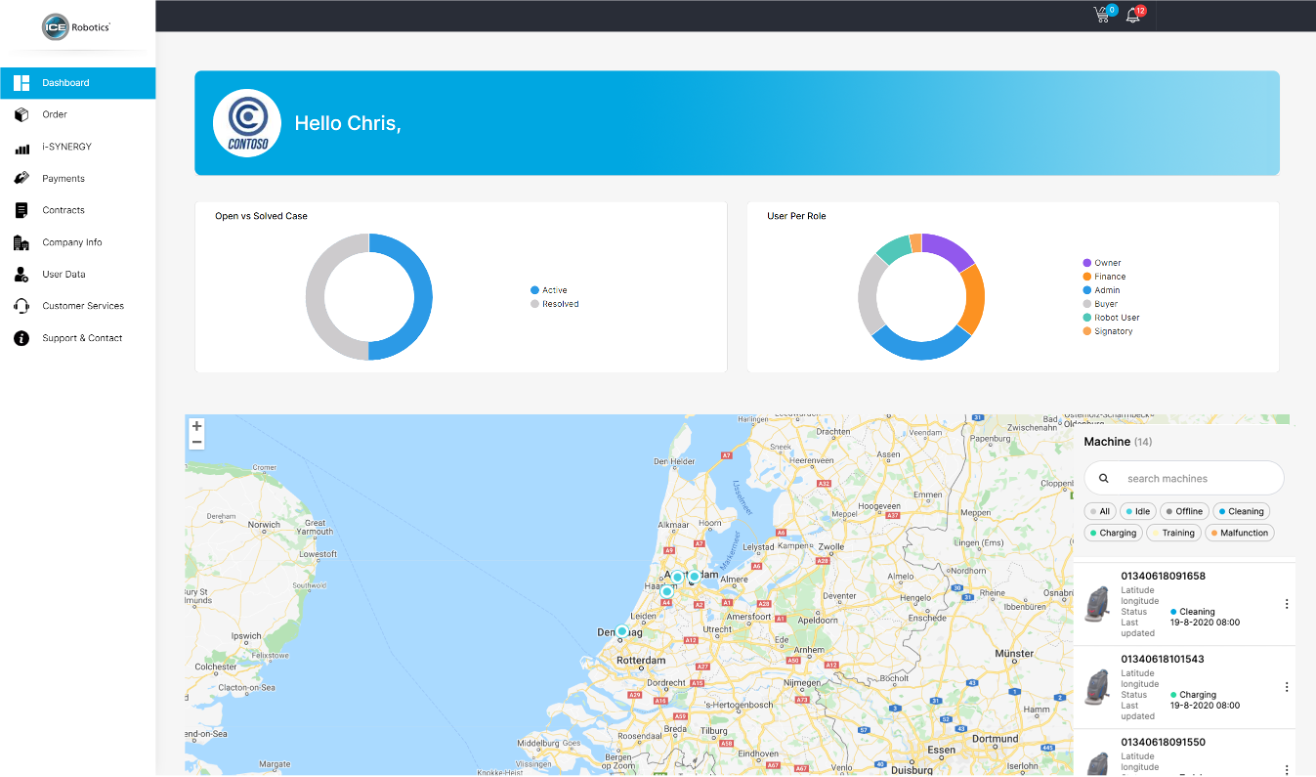Click the gray Resolved segment of case donut
Screen dimensions: 1316x777
click(313, 297)
